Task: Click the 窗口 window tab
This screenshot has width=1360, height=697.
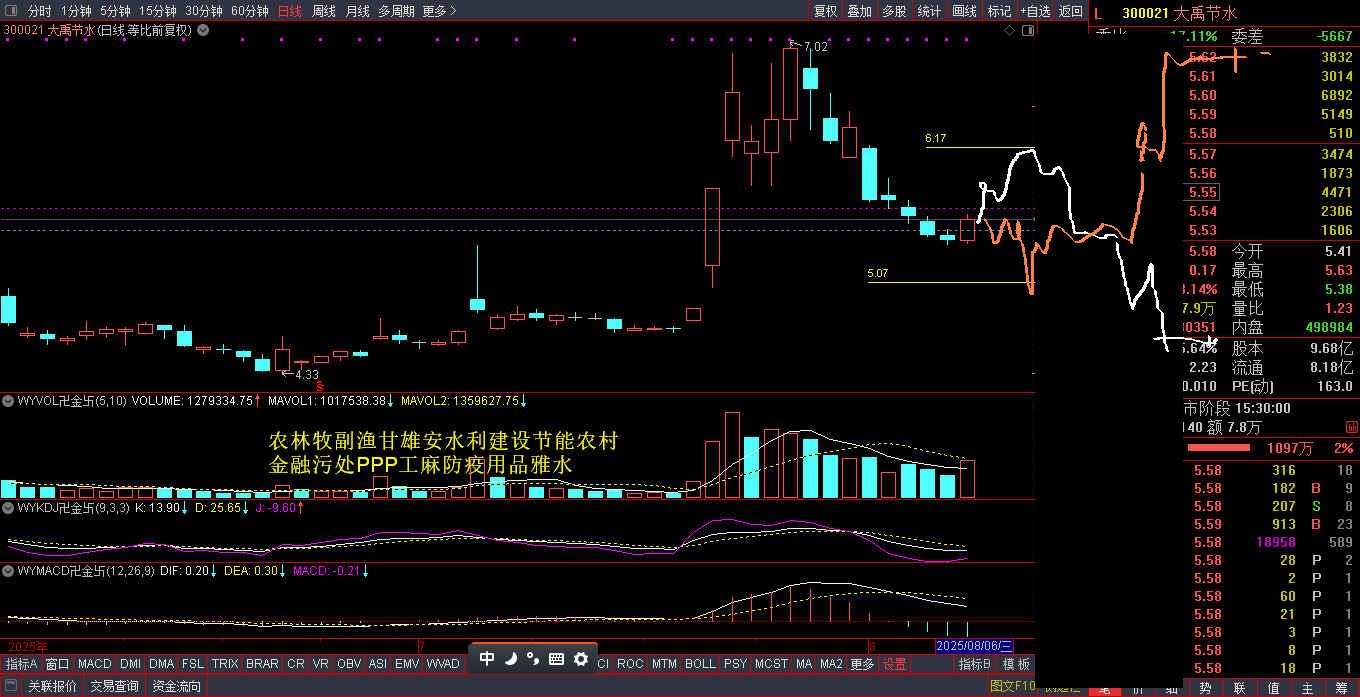Action: (x=57, y=664)
